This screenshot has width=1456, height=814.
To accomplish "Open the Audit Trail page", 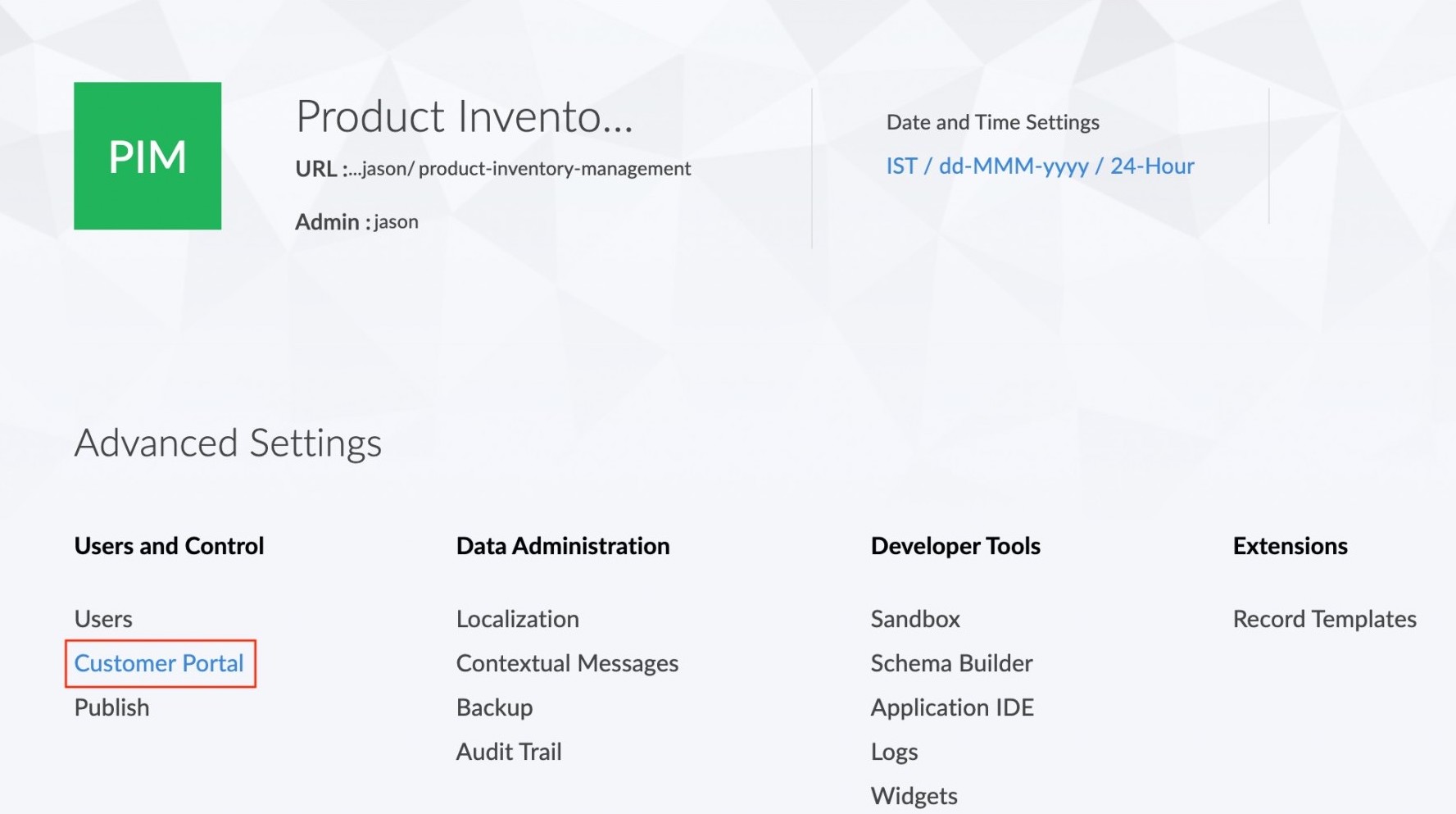I will coord(509,752).
